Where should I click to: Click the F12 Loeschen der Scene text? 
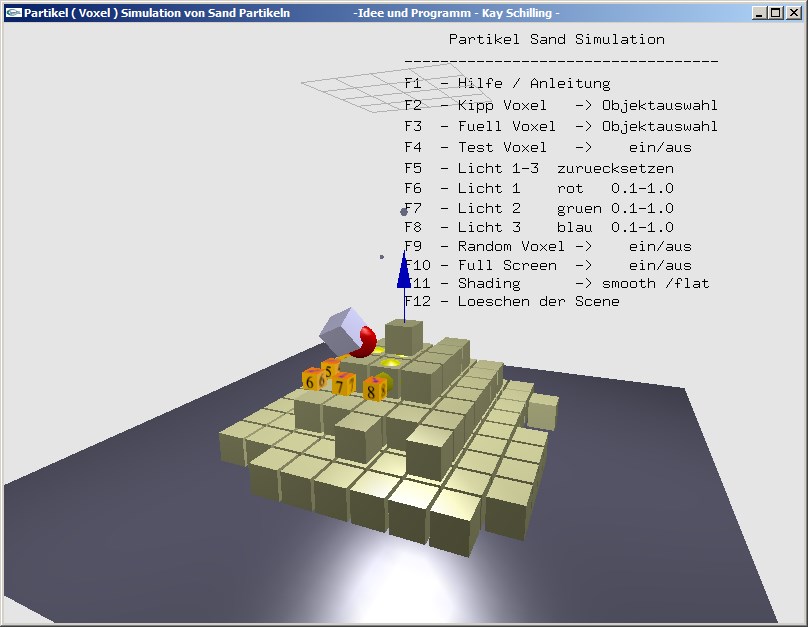pyautogui.click(x=512, y=301)
